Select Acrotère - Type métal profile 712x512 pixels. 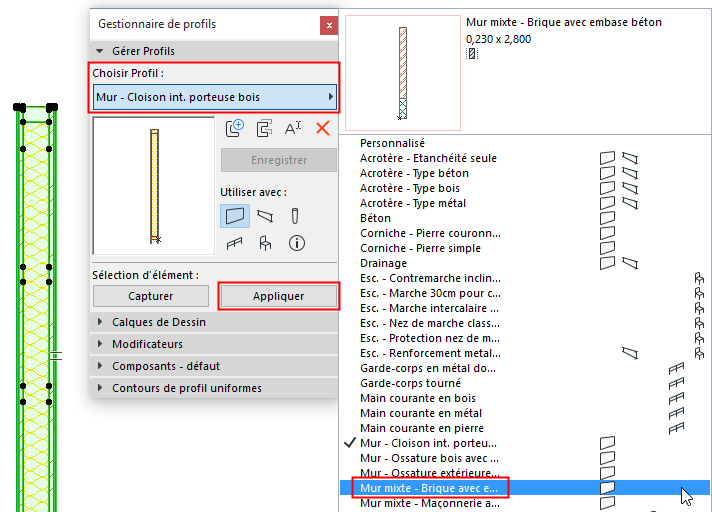coord(525,203)
